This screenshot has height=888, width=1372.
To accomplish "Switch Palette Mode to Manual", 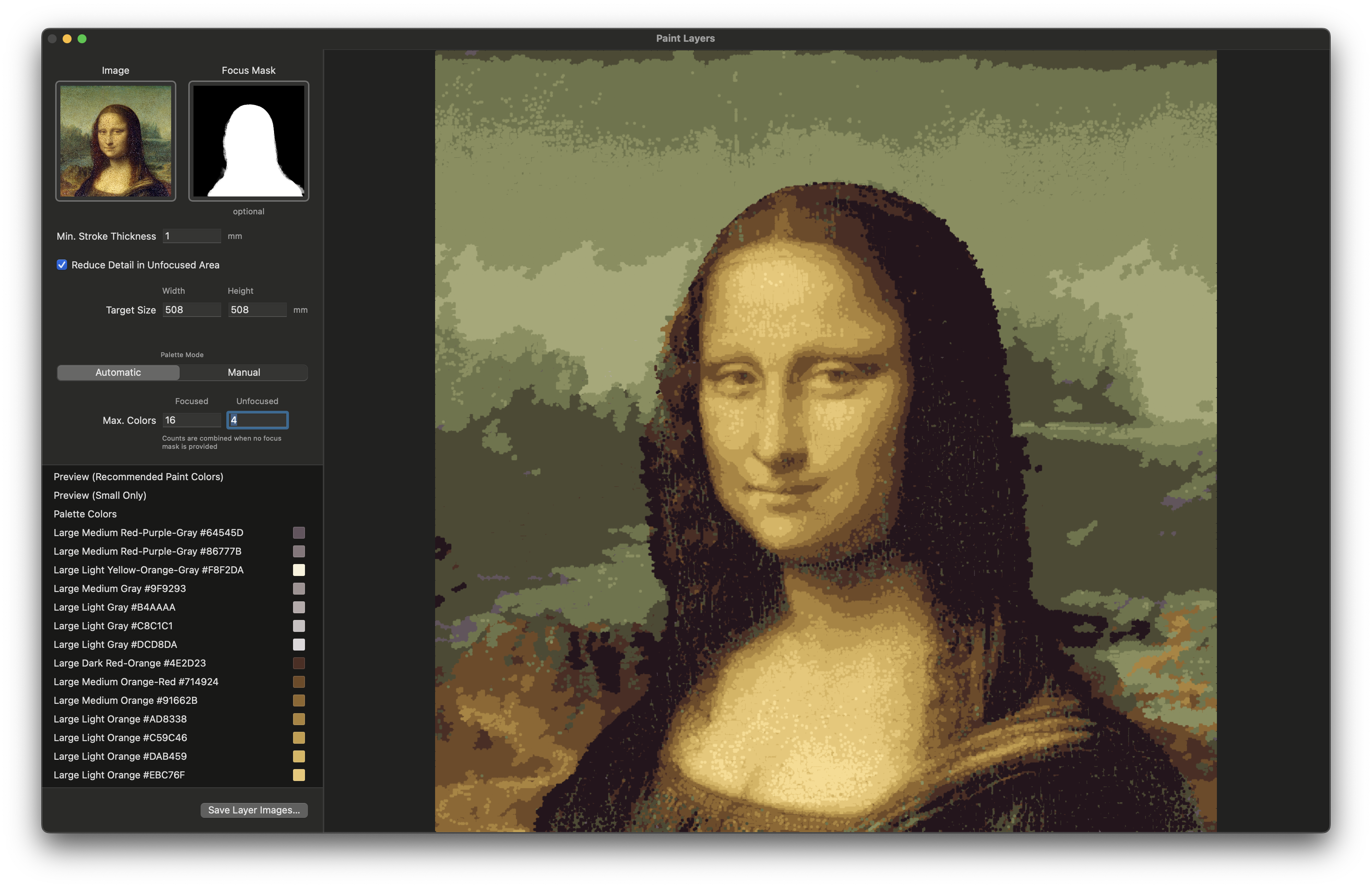I will [244, 372].
